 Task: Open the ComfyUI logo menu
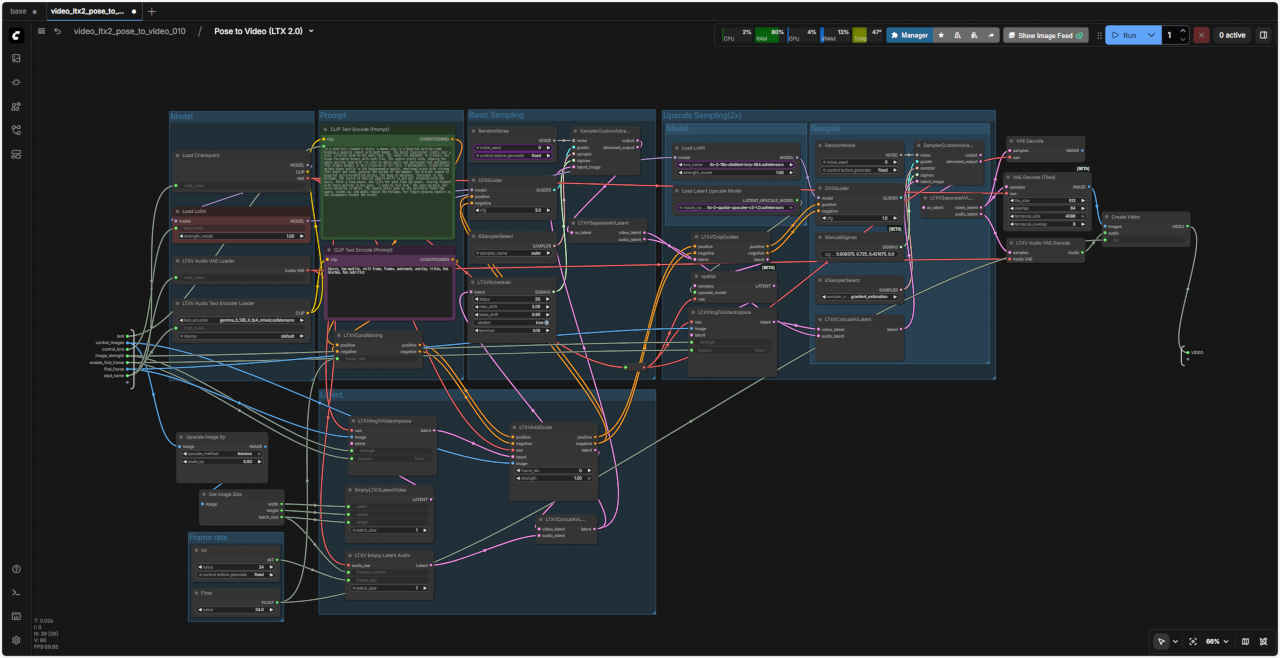tap(16, 35)
